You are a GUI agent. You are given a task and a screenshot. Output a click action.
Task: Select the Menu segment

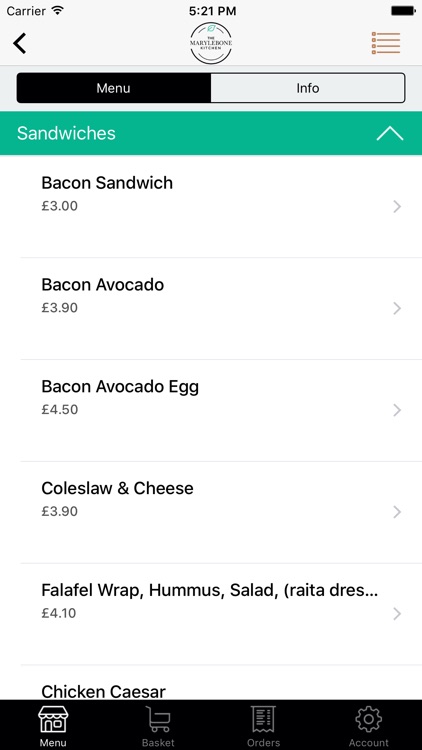tap(113, 88)
